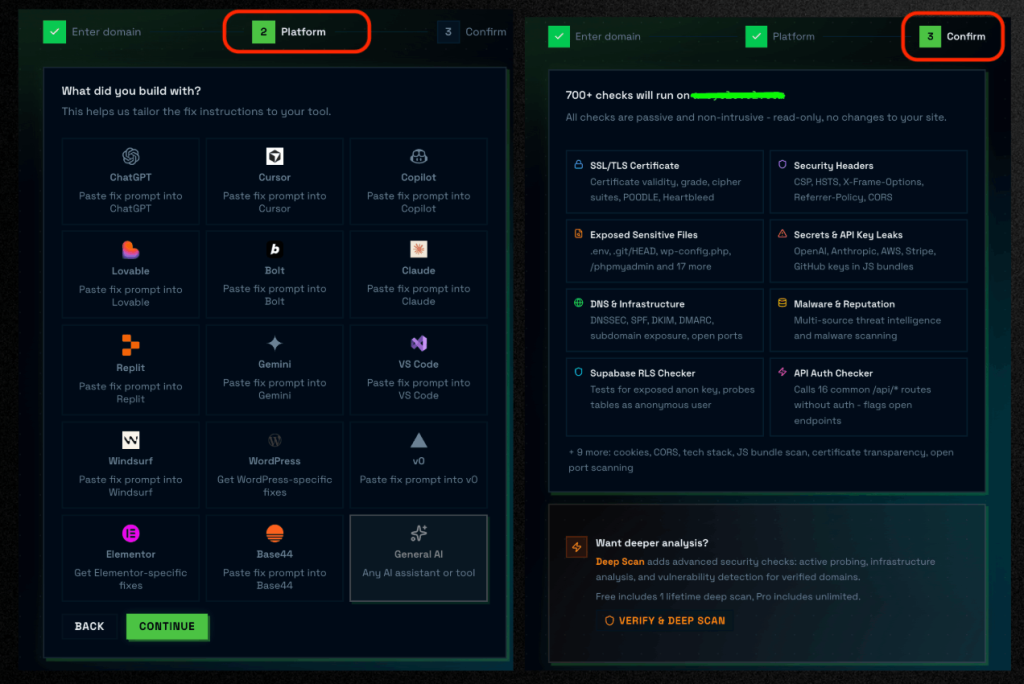Pick the Claude starburst icon
1024x684 pixels.
tap(419, 249)
